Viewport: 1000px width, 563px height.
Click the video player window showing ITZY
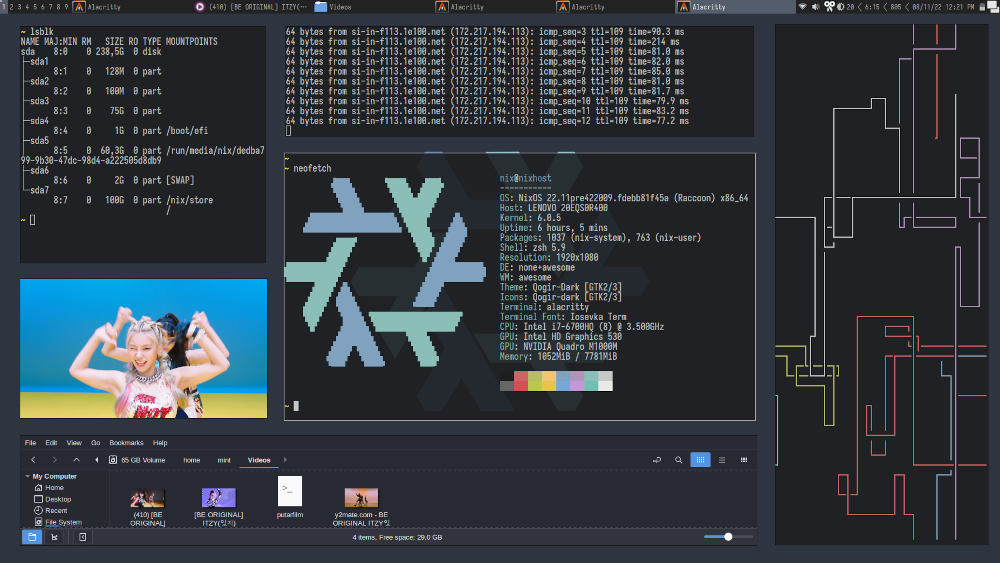143,348
